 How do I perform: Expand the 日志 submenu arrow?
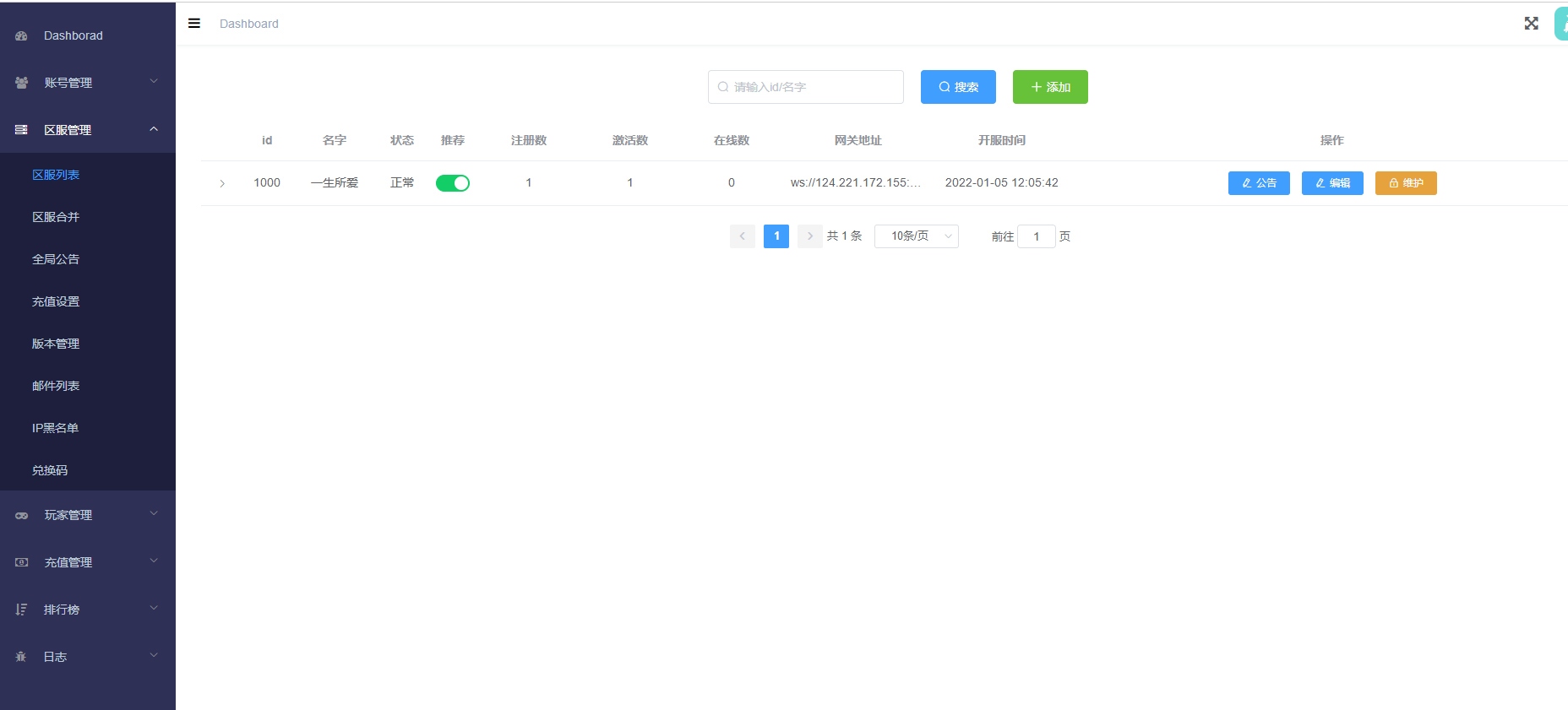click(154, 655)
